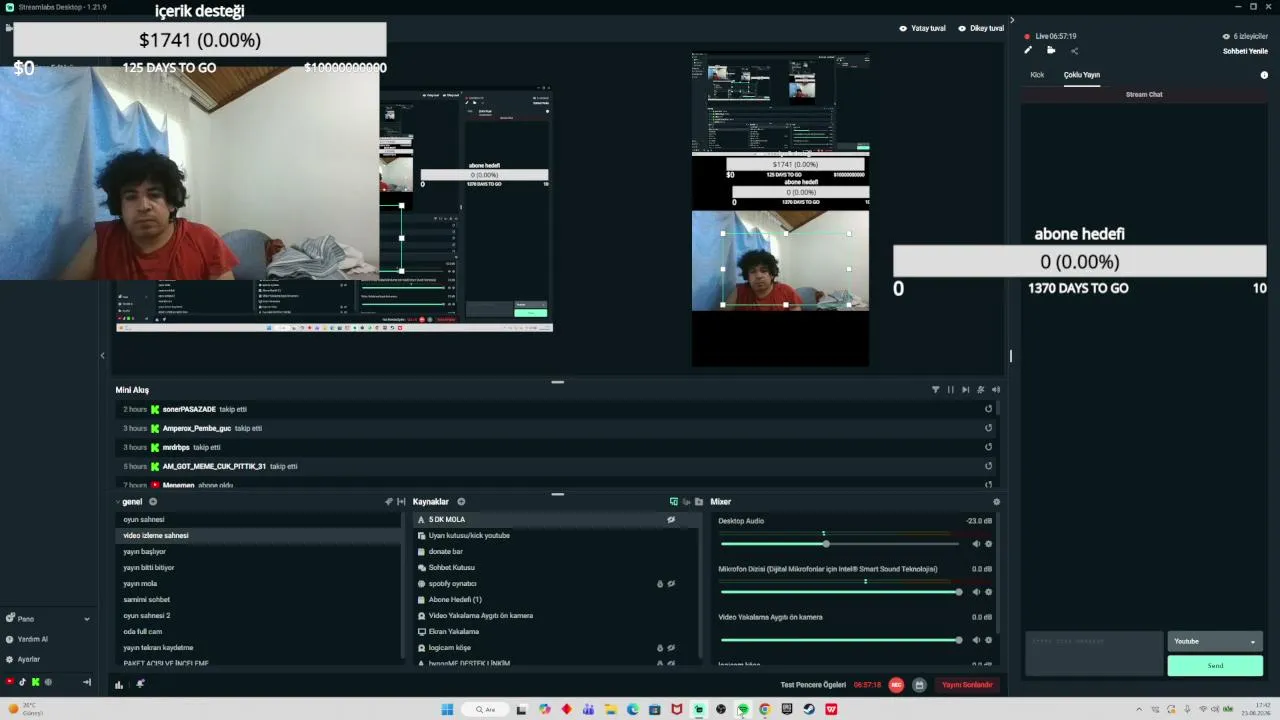Open the scene transitions icon in scenes header
This screenshot has height=720, width=1280.
(389, 502)
